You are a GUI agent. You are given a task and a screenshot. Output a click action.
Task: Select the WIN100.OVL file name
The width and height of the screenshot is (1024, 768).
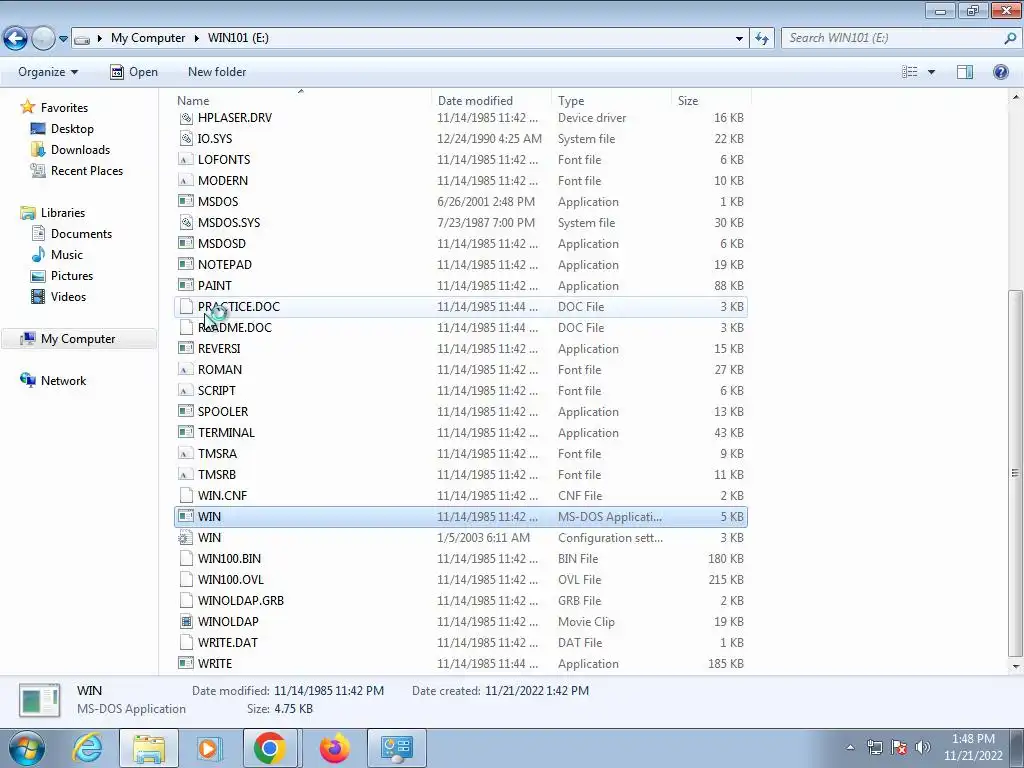click(x=231, y=580)
